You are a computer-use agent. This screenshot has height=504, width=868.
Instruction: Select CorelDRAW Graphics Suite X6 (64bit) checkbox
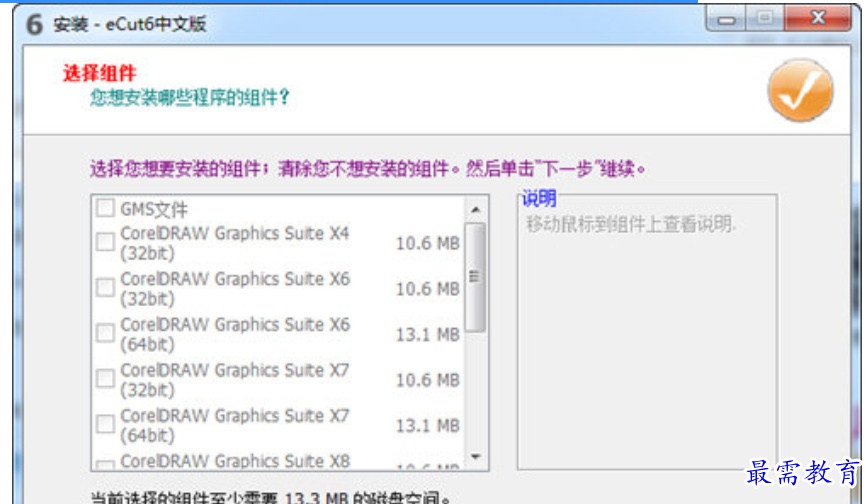pos(105,333)
